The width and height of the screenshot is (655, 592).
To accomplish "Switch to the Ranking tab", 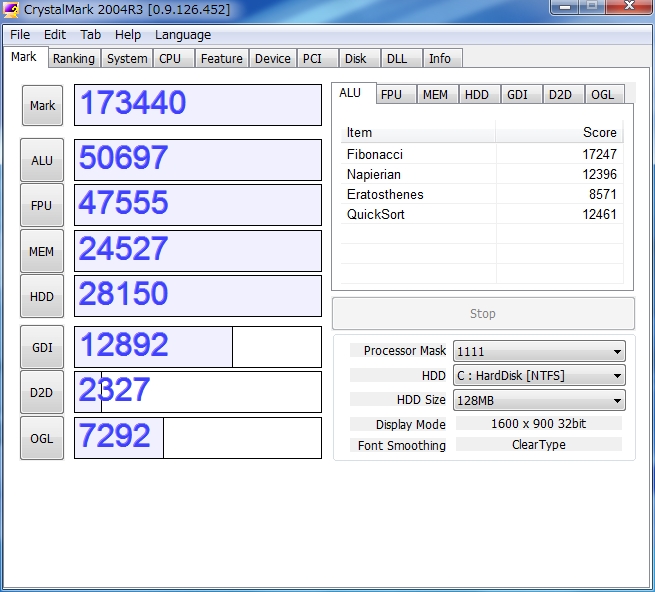I will 74,58.
